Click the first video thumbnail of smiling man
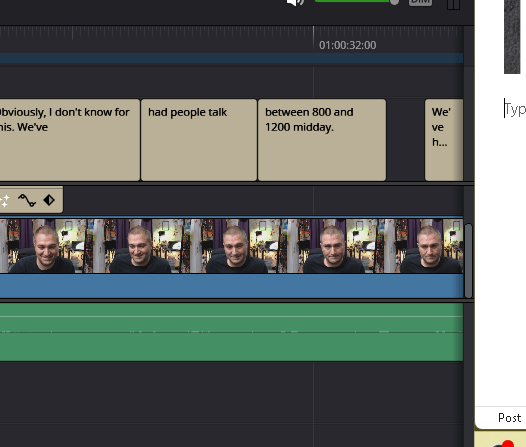Image resolution: width=526 pixels, height=447 pixels. [43, 246]
